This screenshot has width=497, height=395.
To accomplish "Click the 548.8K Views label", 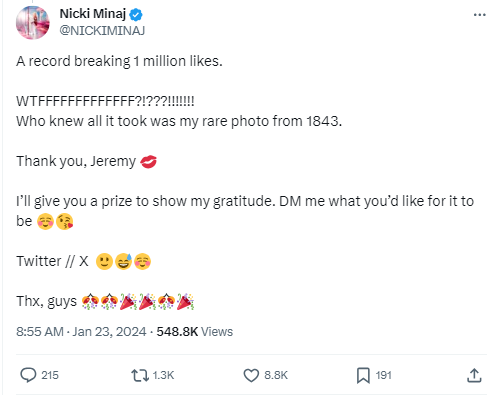I will coord(195,332).
